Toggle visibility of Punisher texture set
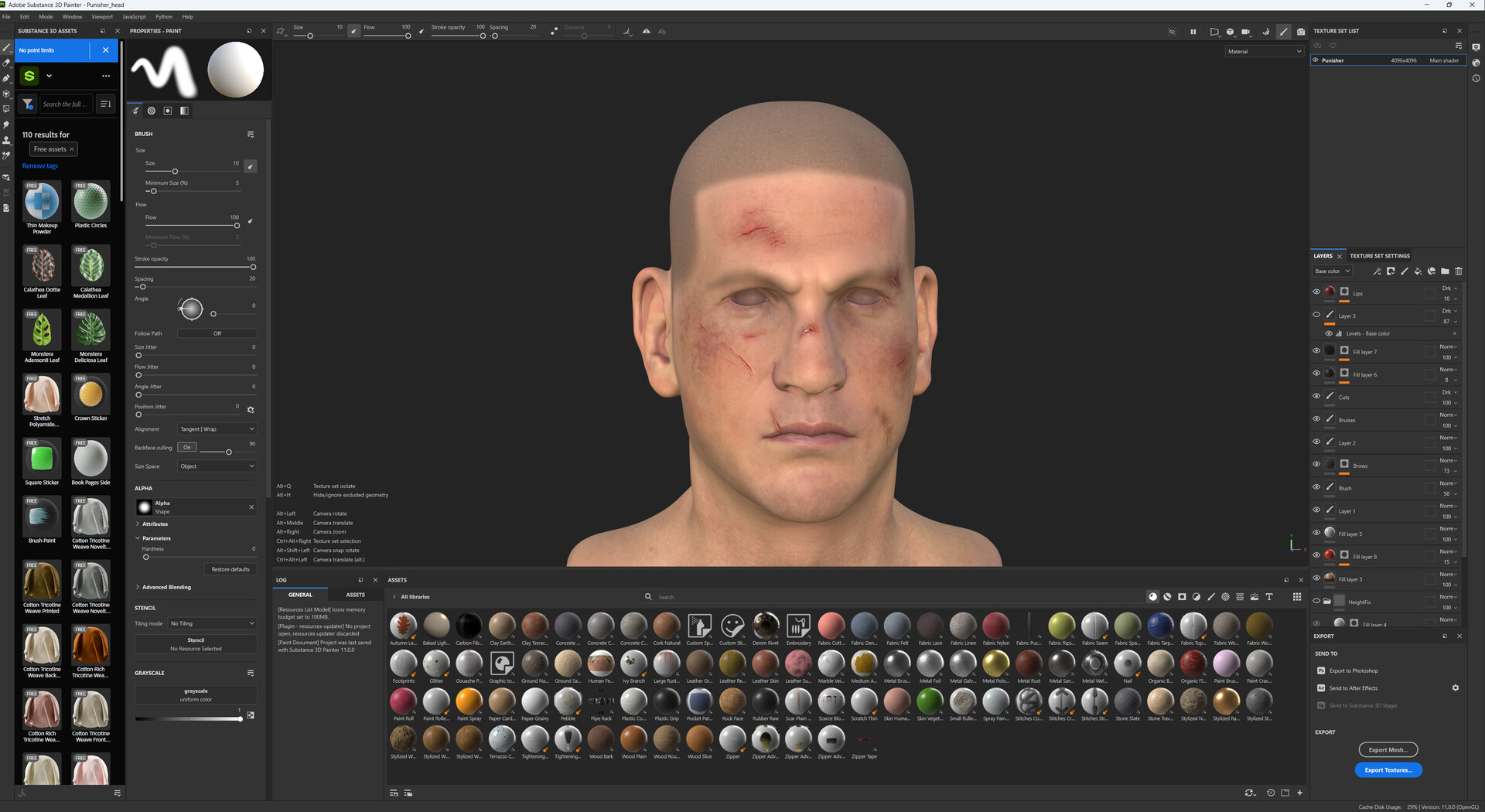This screenshot has width=1485, height=812. pos(1316,60)
